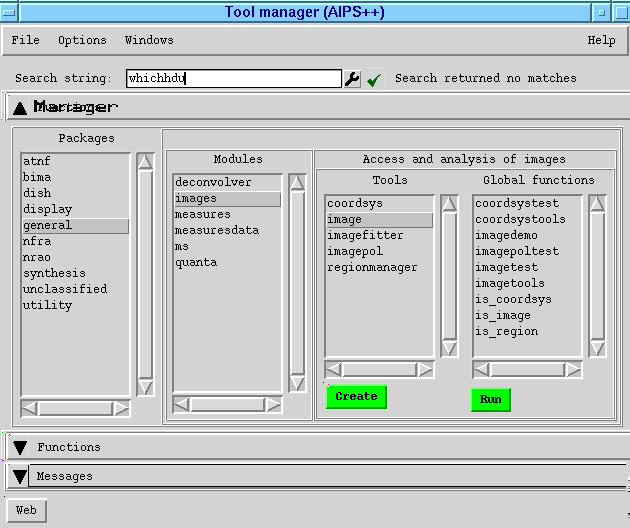Click Modules list scroll down arrow

point(297,383)
